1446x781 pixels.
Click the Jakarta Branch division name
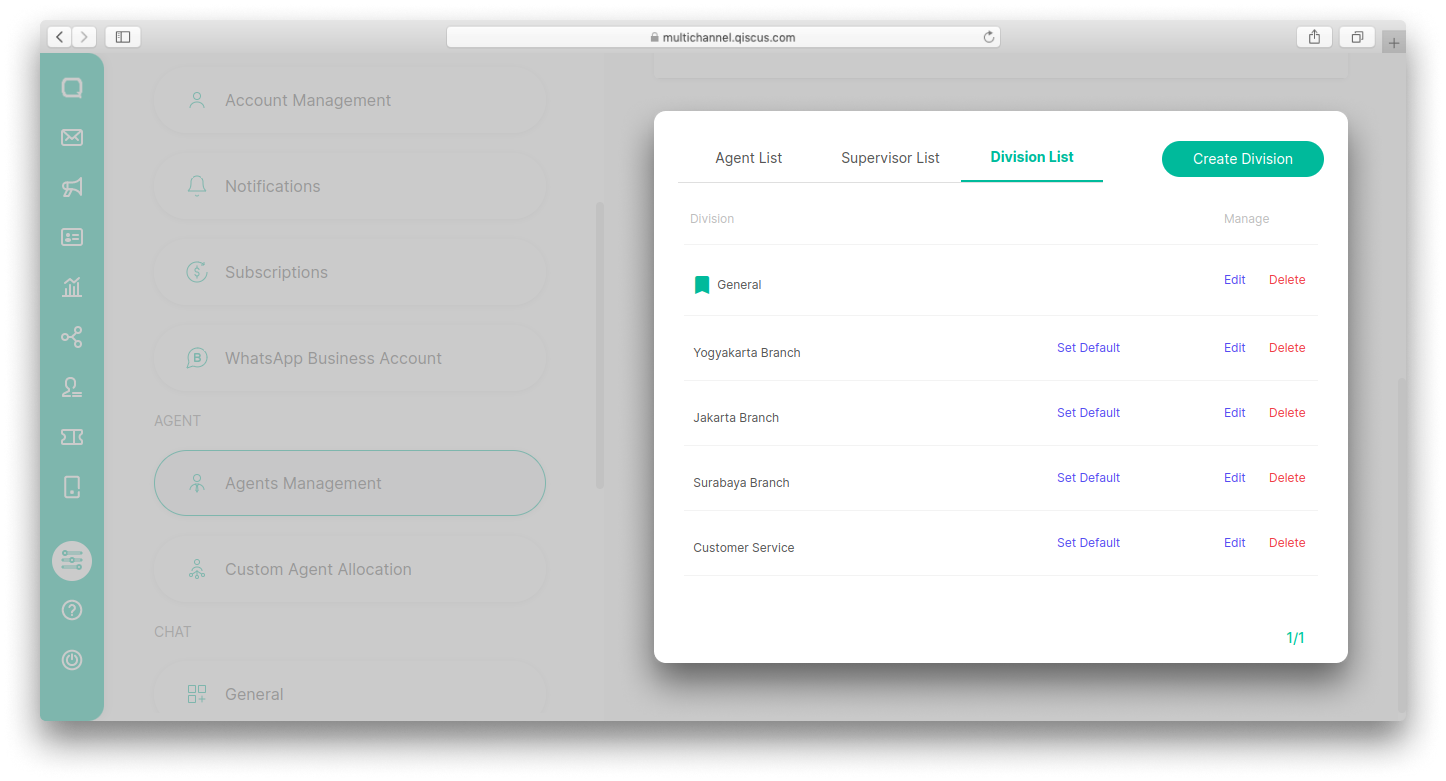[x=736, y=418]
